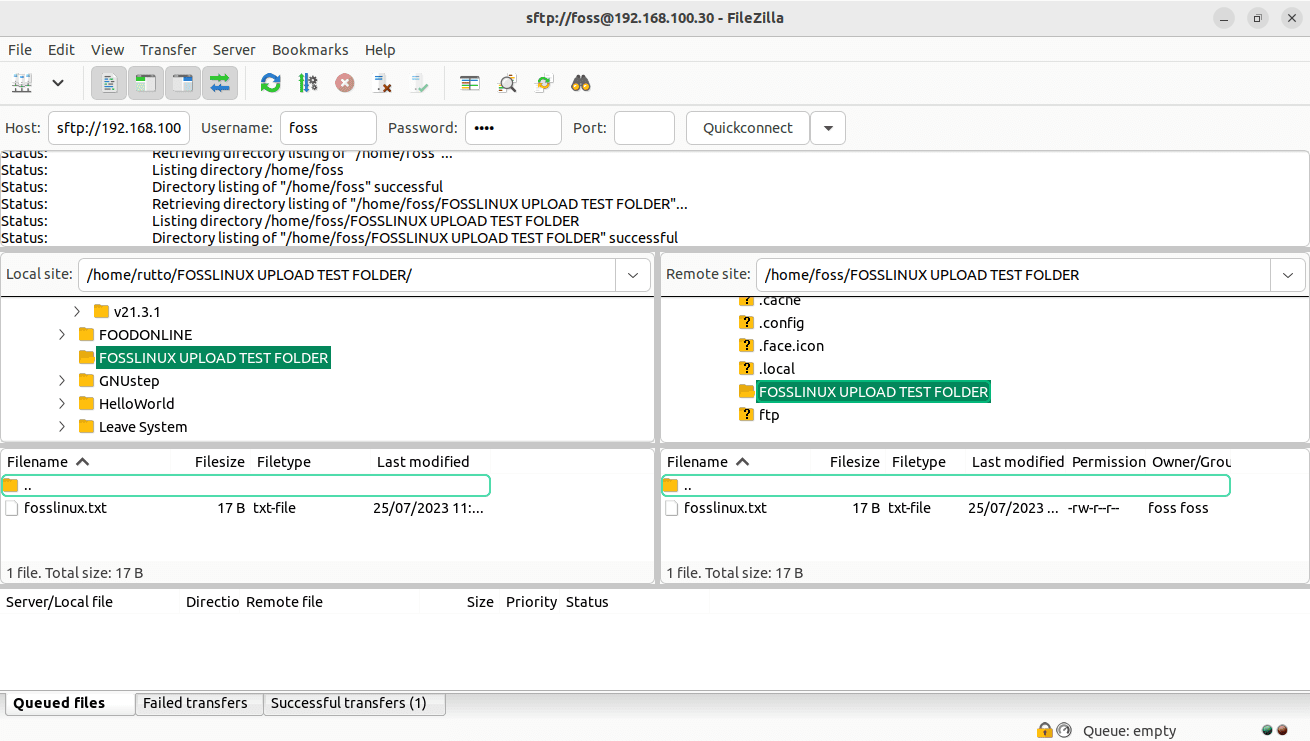Screen dimensions: 1310x741
Task: Click the Port input field
Action: (x=644, y=128)
